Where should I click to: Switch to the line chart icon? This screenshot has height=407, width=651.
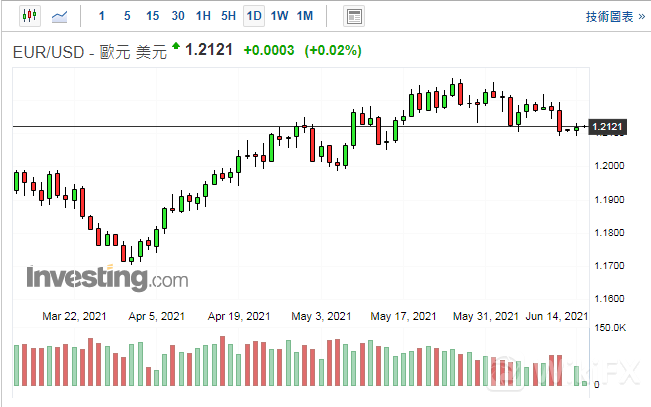point(61,16)
